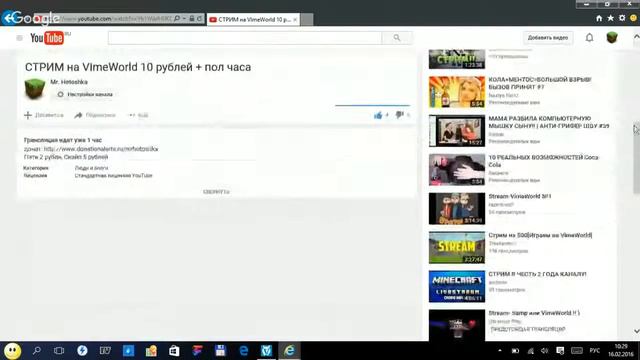Open the smiley-face Start button in taskbar

pyautogui.click(x=13, y=351)
